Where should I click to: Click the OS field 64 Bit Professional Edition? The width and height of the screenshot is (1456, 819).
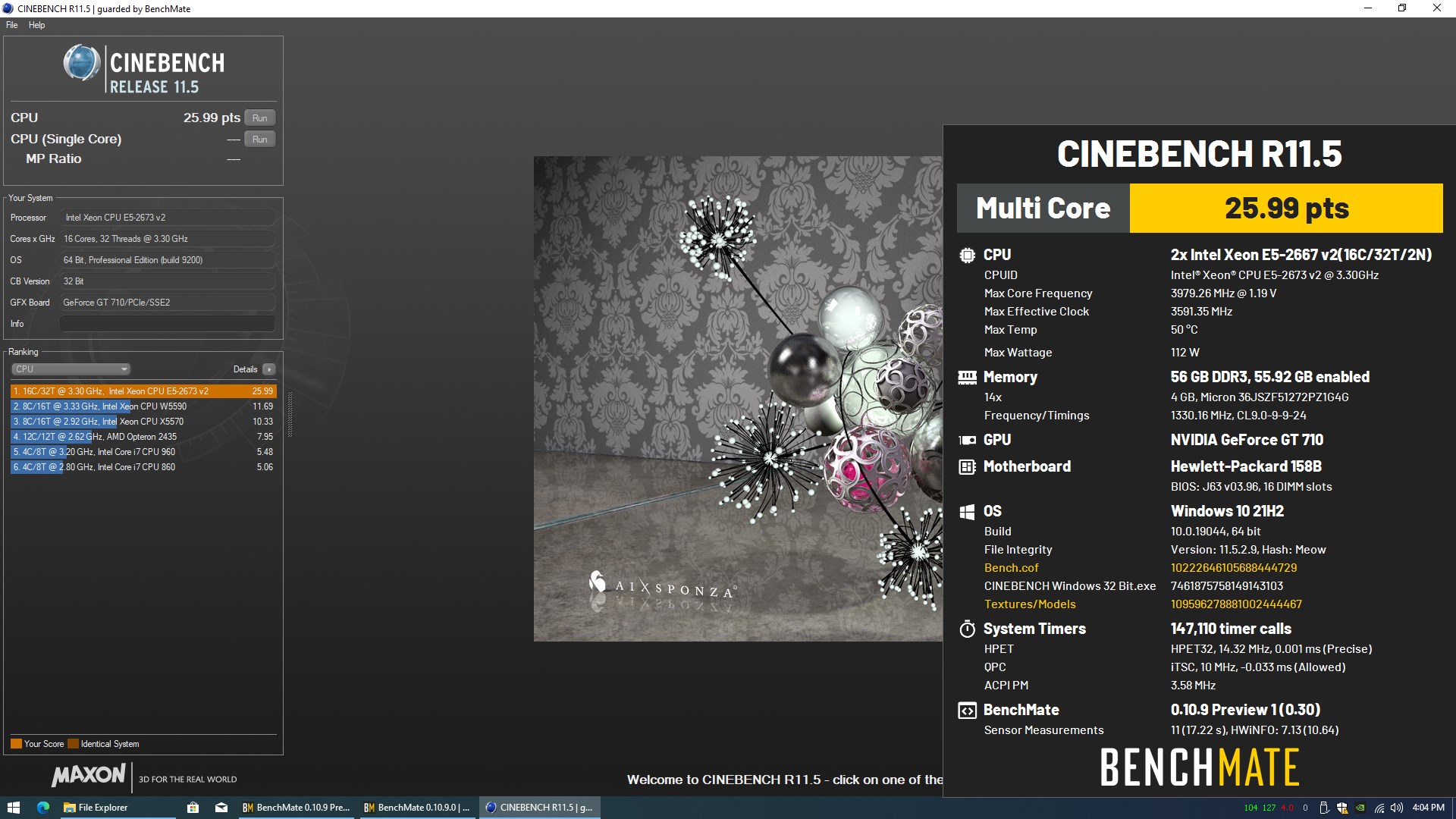point(167,260)
